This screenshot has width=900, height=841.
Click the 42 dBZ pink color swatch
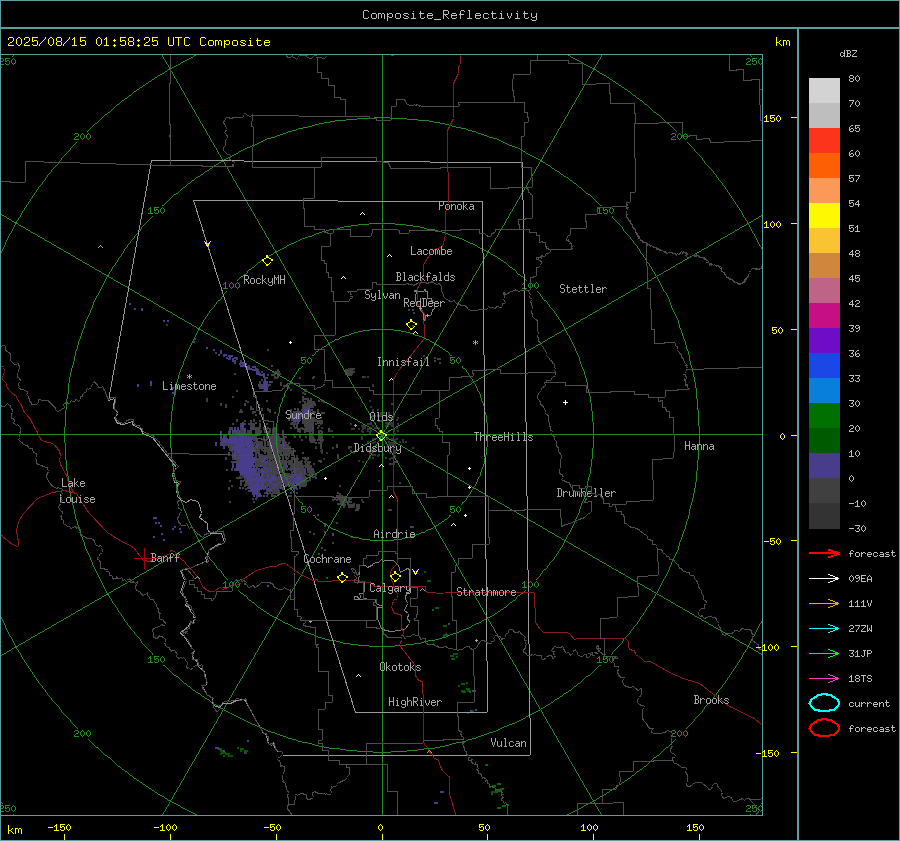point(824,290)
